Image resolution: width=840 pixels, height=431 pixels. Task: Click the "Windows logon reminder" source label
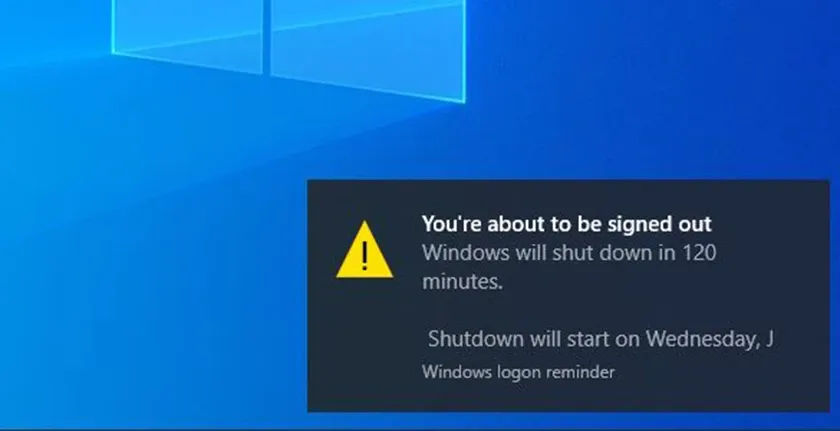(518, 372)
